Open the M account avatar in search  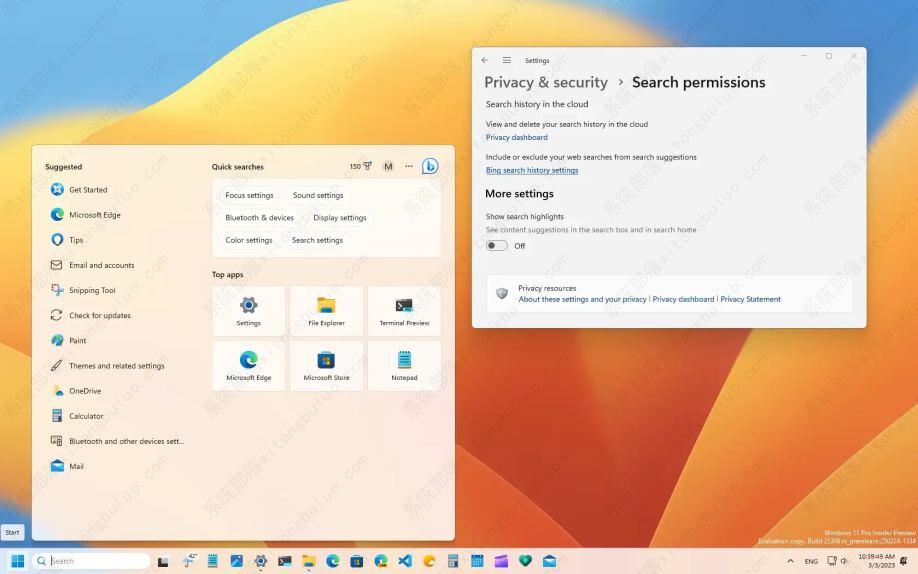point(388,166)
